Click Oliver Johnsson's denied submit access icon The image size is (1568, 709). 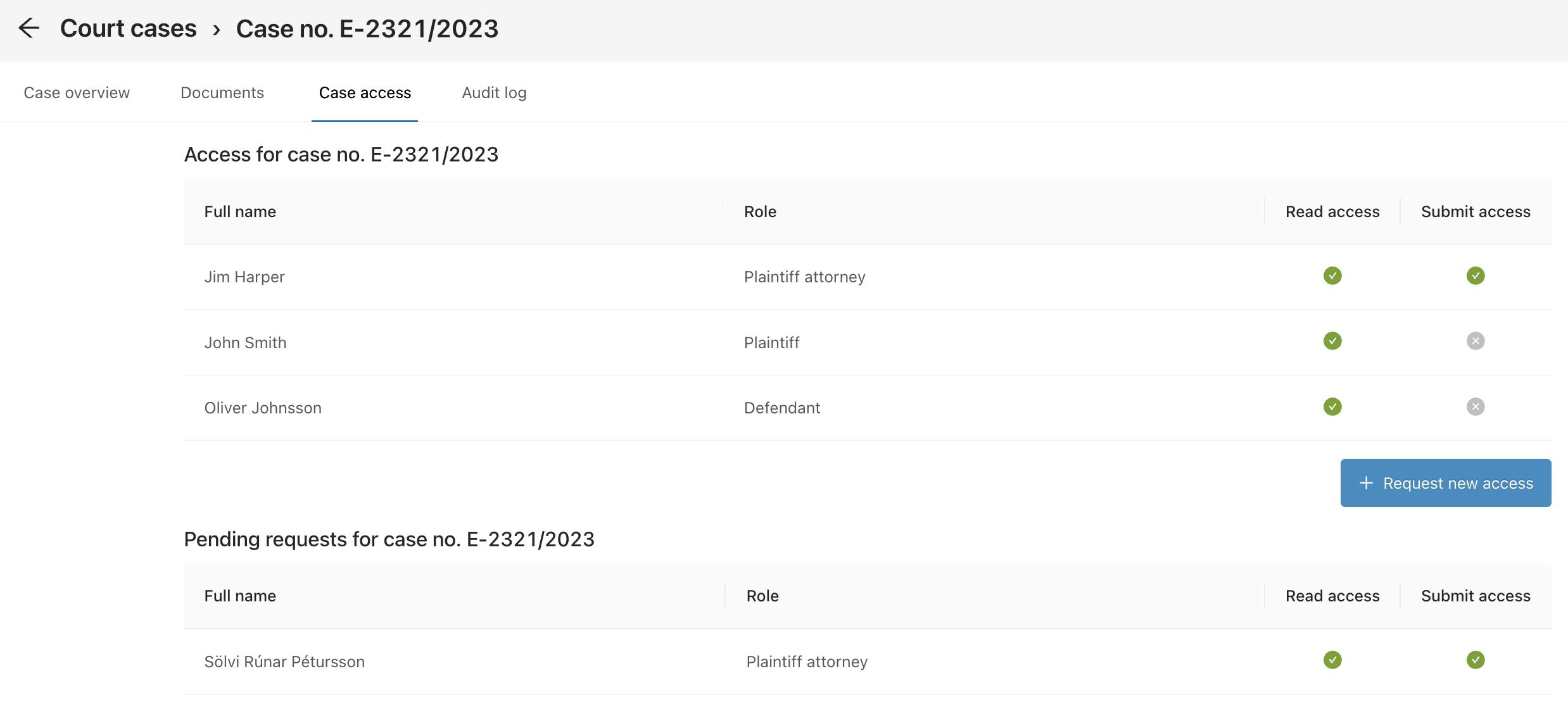(1475, 406)
